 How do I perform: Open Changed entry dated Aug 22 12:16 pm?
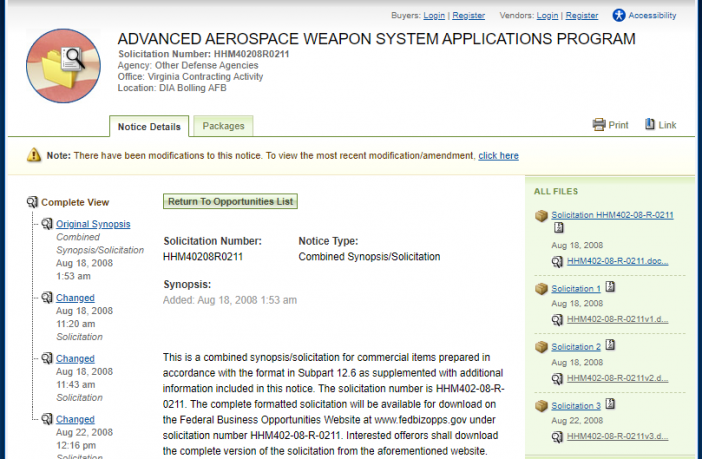[x=75, y=419]
